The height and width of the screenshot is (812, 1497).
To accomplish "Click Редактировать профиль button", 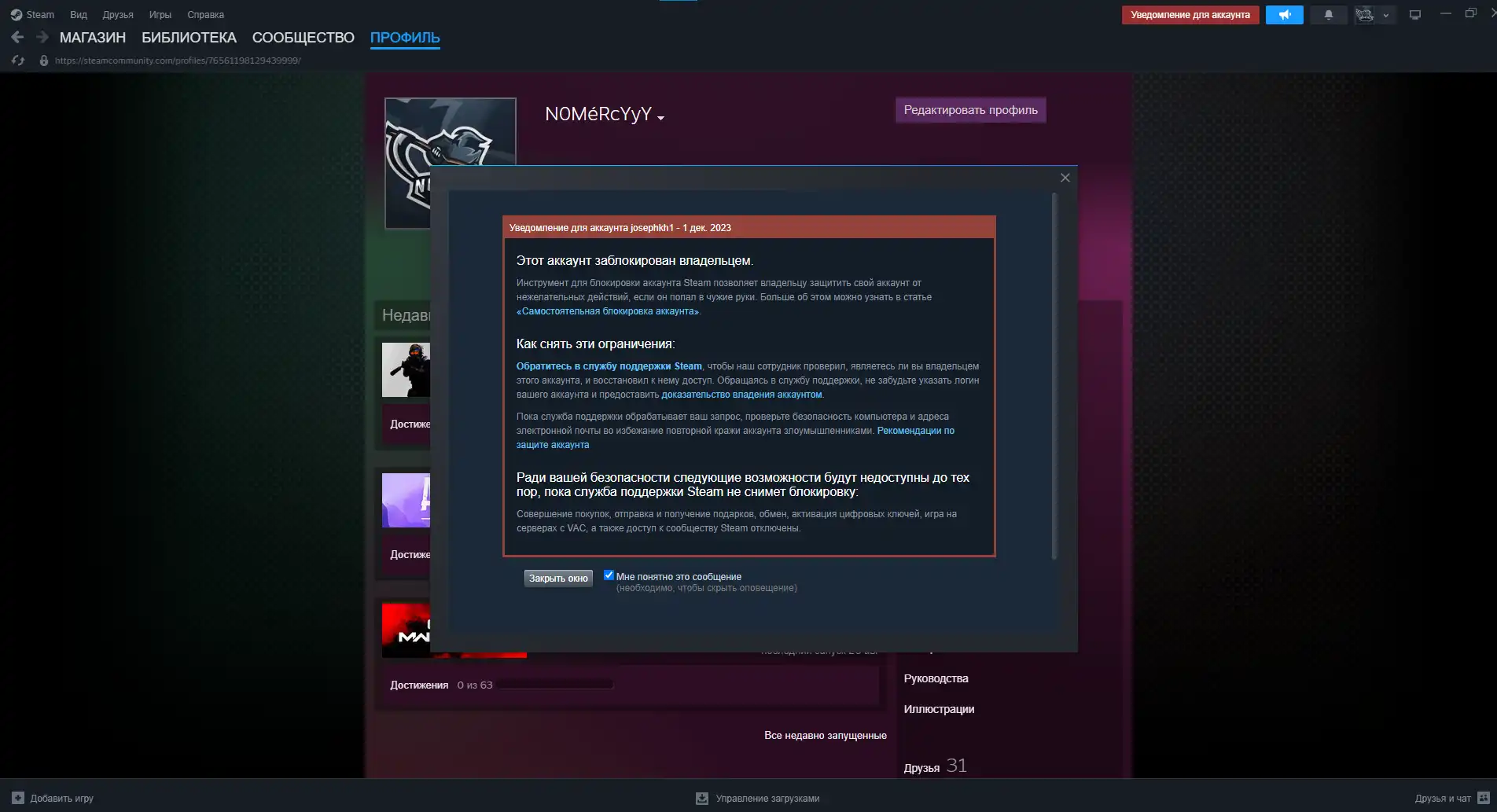I will [x=971, y=110].
